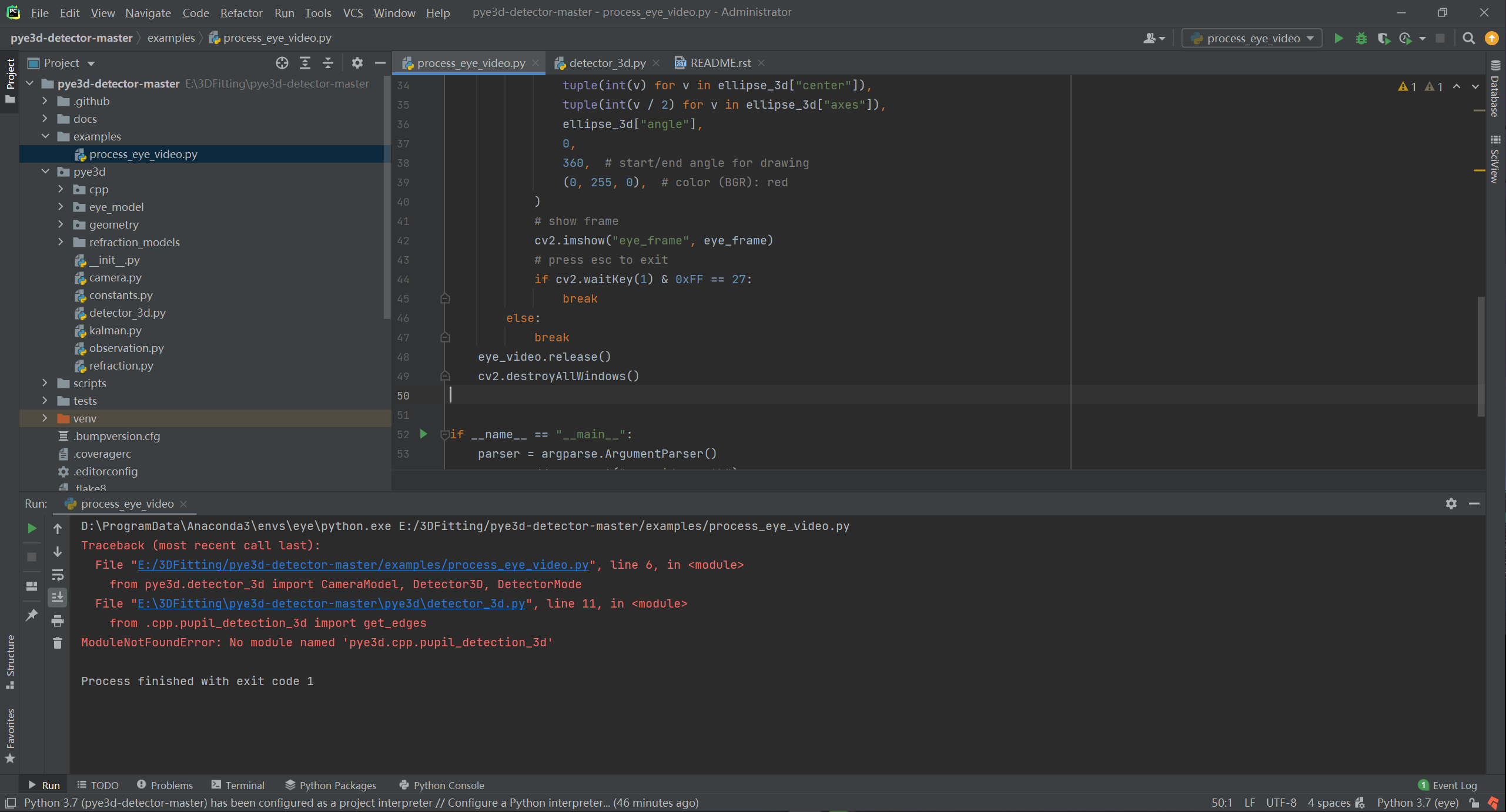Close the process_eye_video.py editor tab

(x=536, y=63)
